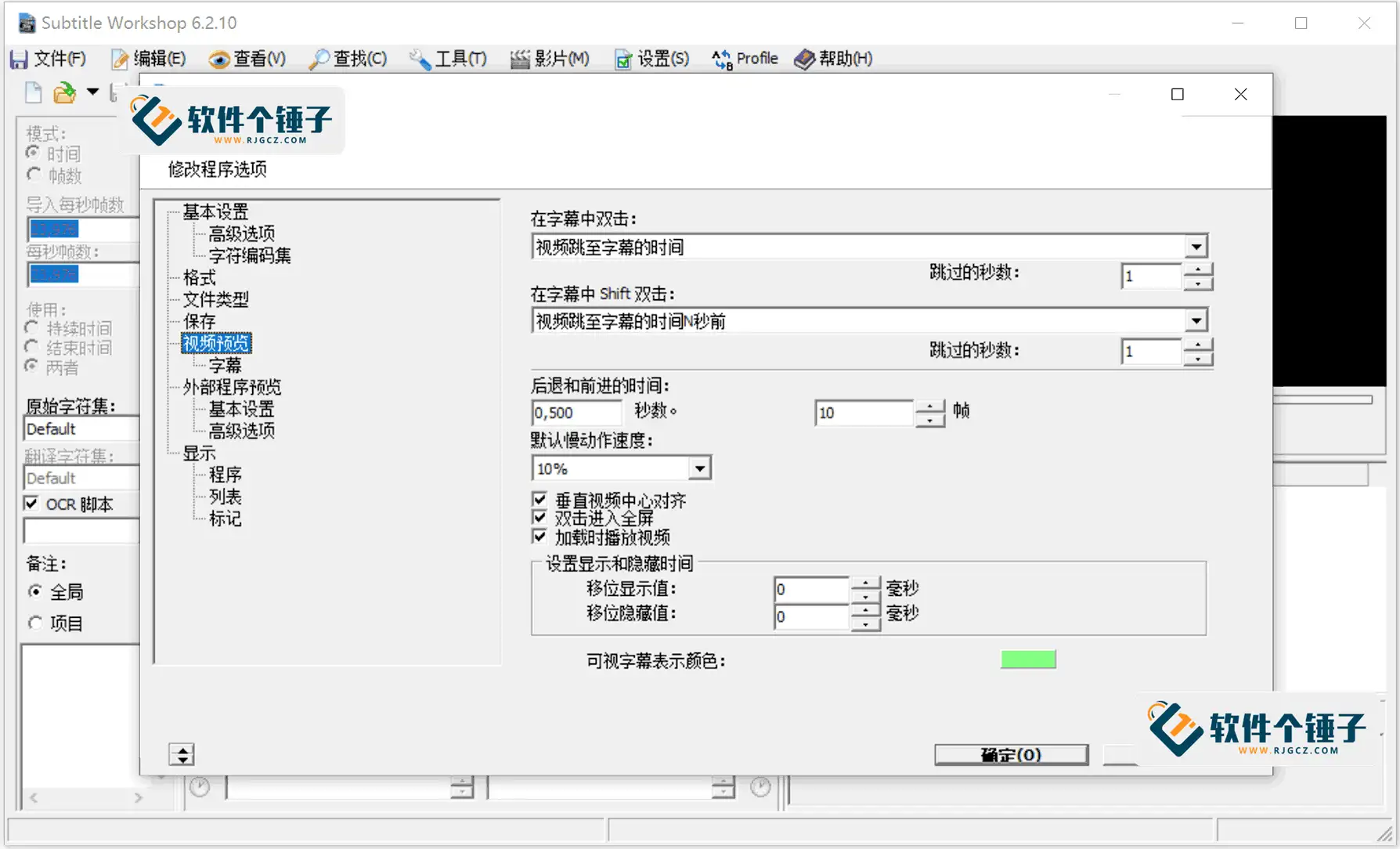Open 原始字符集 Default combo box
This screenshot has width=1400, height=849.
tap(81, 428)
